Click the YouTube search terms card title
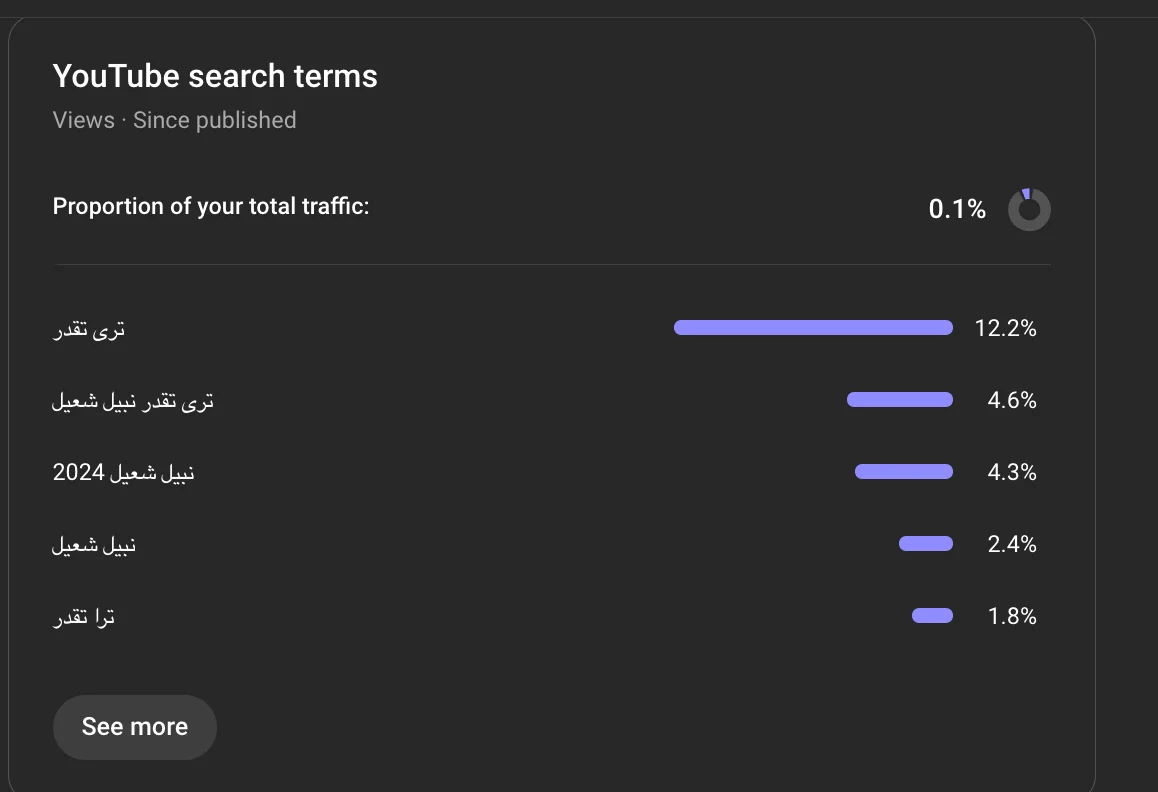 point(215,76)
